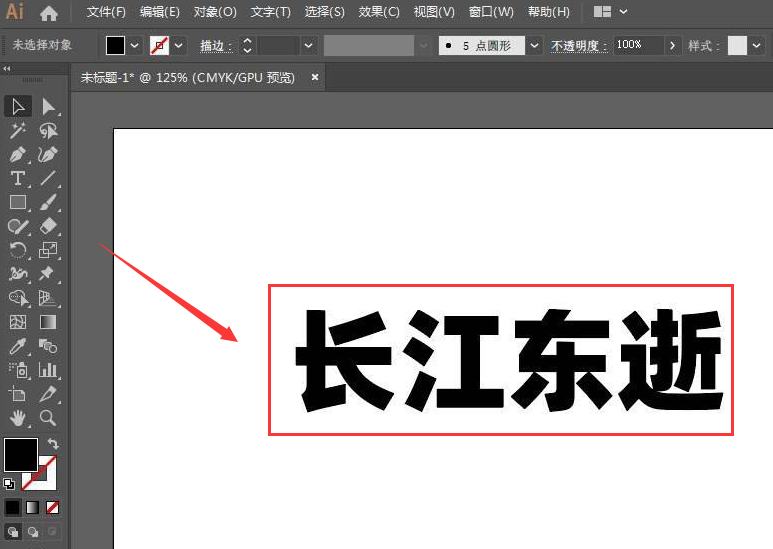This screenshot has width=773, height=549.
Task: Choose the Pen tool
Action: (x=17, y=155)
